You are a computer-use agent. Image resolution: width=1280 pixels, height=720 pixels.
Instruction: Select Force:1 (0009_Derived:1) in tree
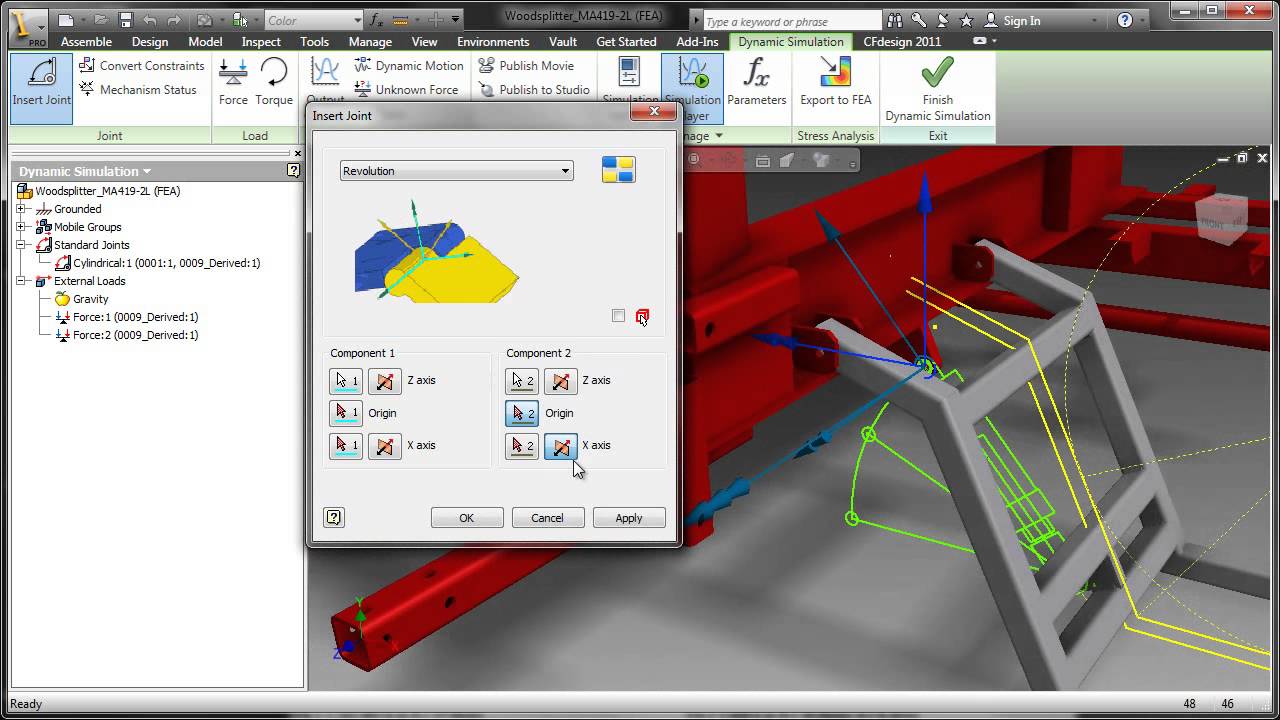coord(127,317)
